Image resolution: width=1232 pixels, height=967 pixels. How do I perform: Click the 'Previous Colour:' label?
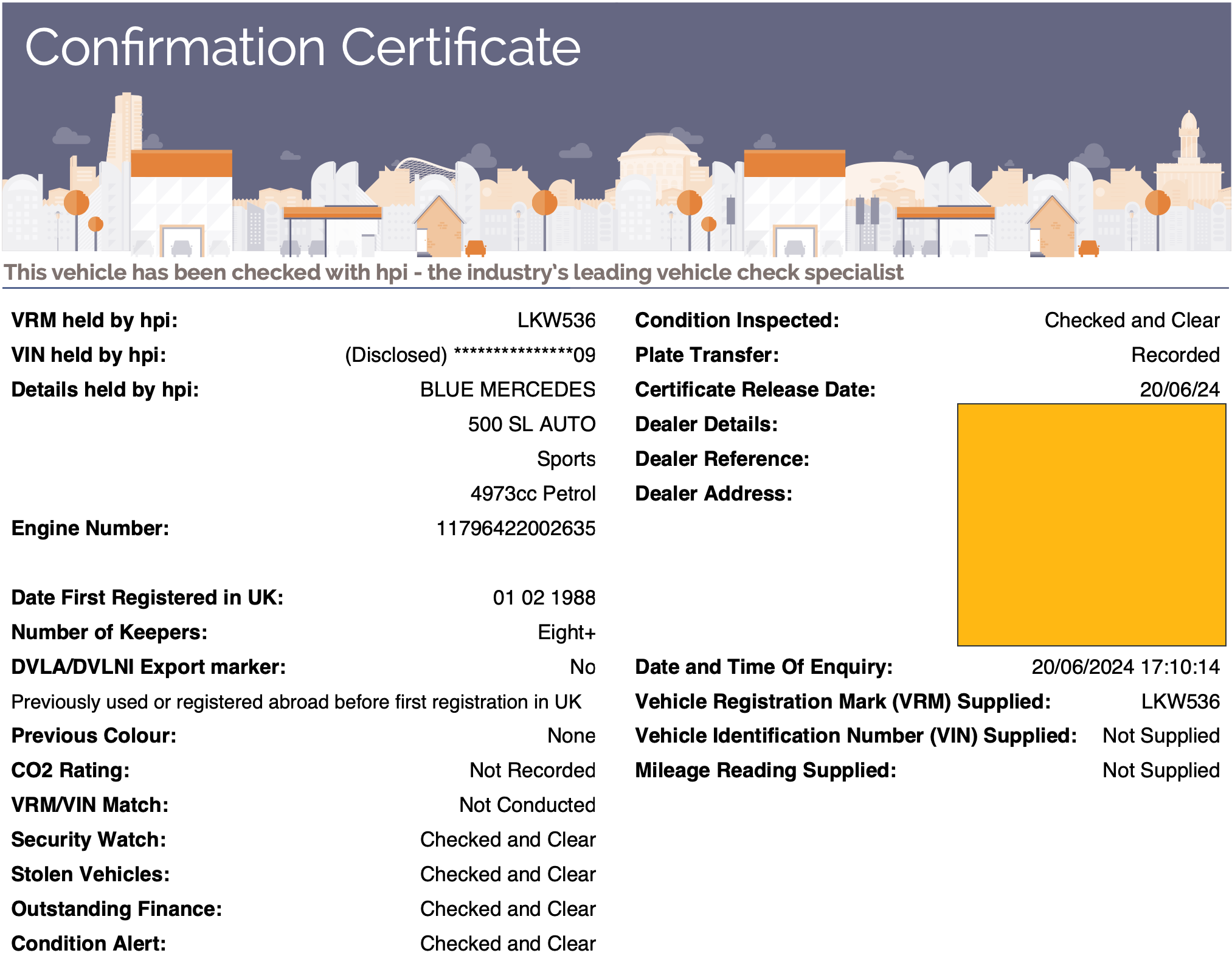[94, 736]
